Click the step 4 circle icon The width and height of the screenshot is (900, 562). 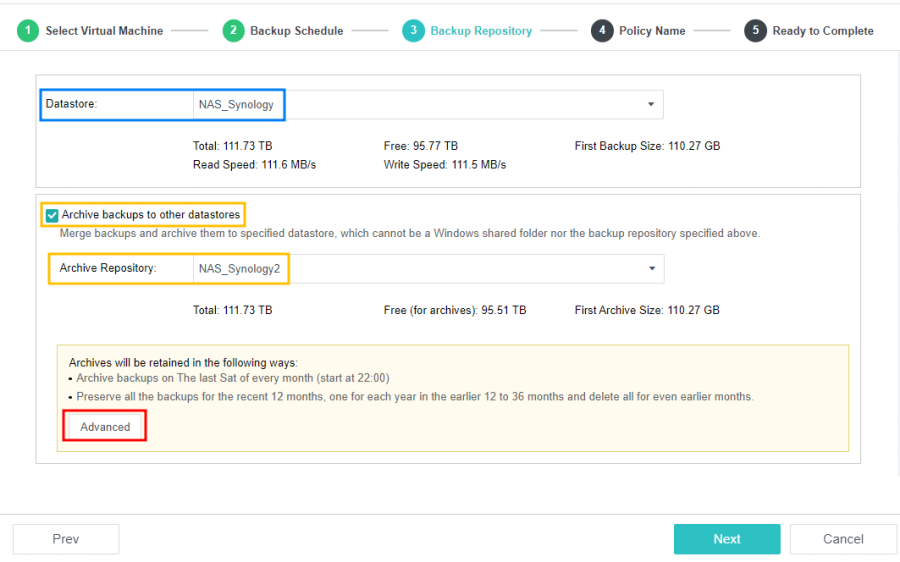(602, 30)
